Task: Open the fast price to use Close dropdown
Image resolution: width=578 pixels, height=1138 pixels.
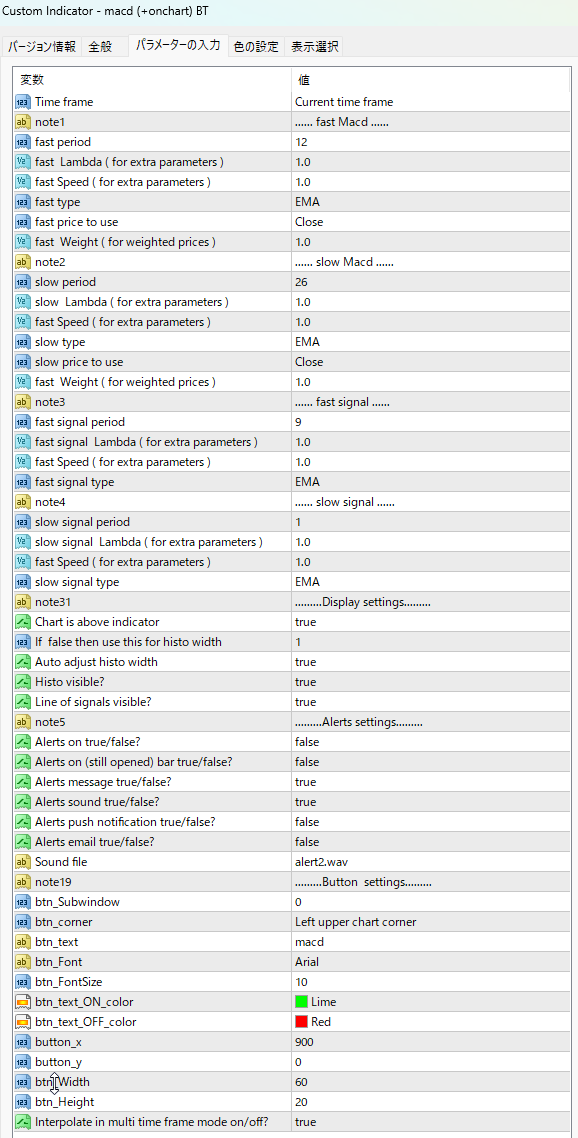Action: point(431,222)
